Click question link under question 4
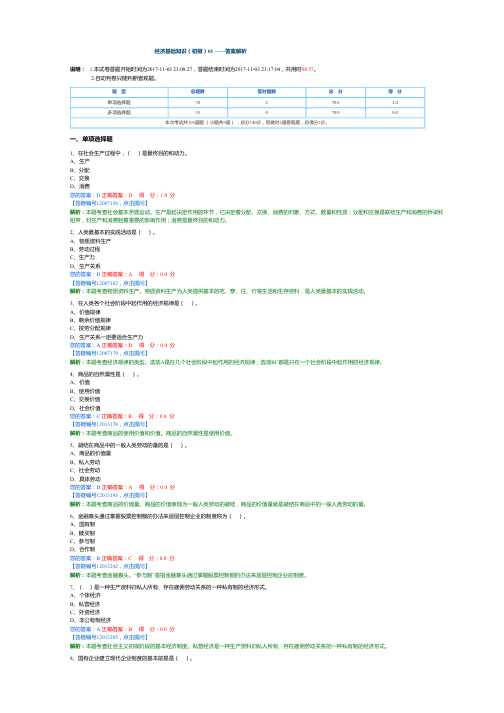 109,424
